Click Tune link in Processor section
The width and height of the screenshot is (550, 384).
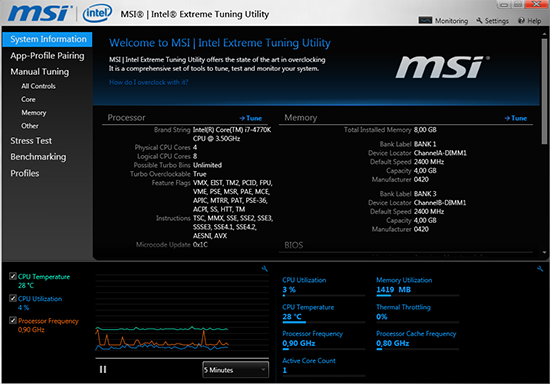click(x=251, y=118)
